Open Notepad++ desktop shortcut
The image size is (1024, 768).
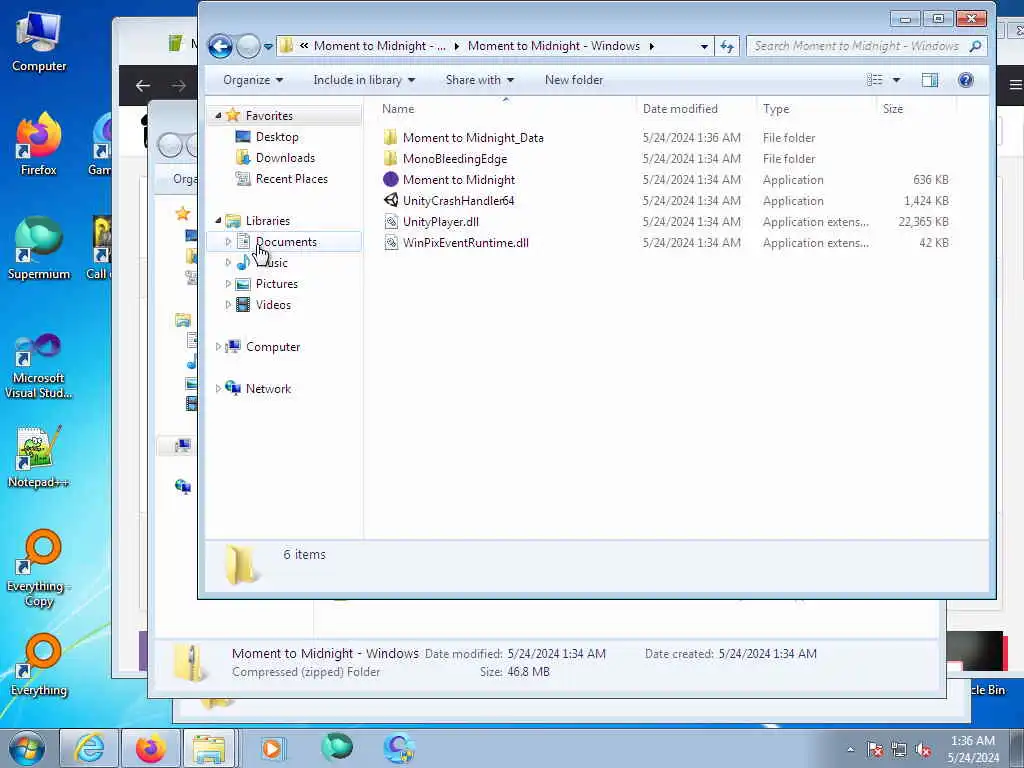pyautogui.click(x=39, y=456)
